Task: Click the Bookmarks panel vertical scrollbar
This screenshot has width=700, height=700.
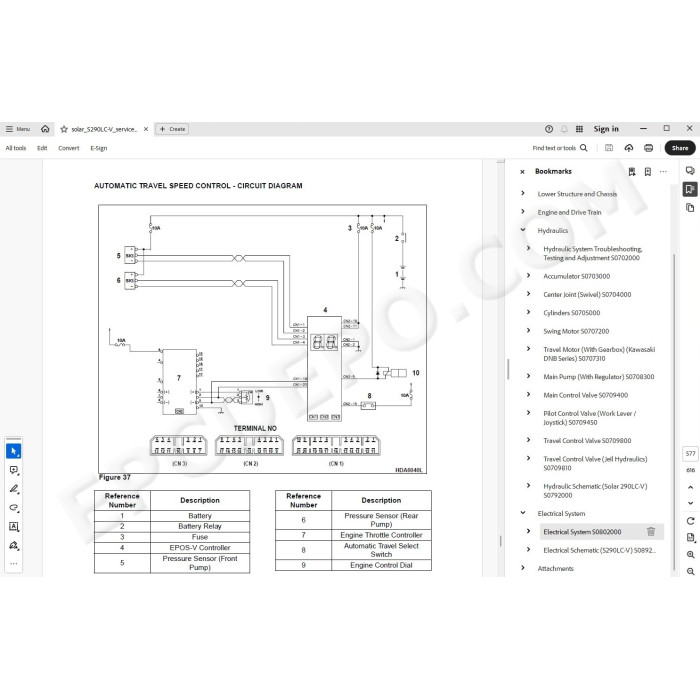Action: [x=674, y=411]
